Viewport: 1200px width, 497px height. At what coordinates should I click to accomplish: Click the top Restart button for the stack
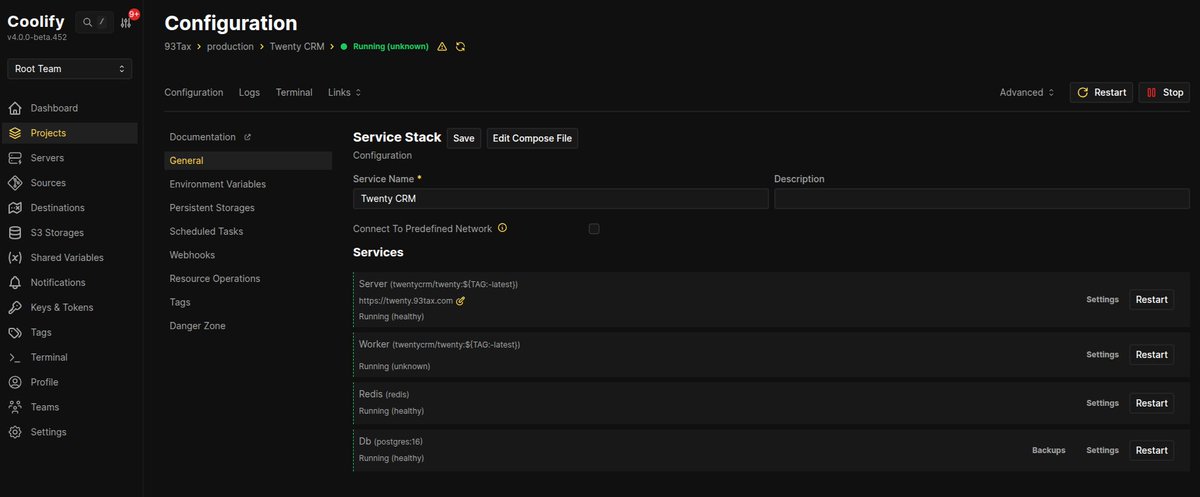click(1101, 92)
